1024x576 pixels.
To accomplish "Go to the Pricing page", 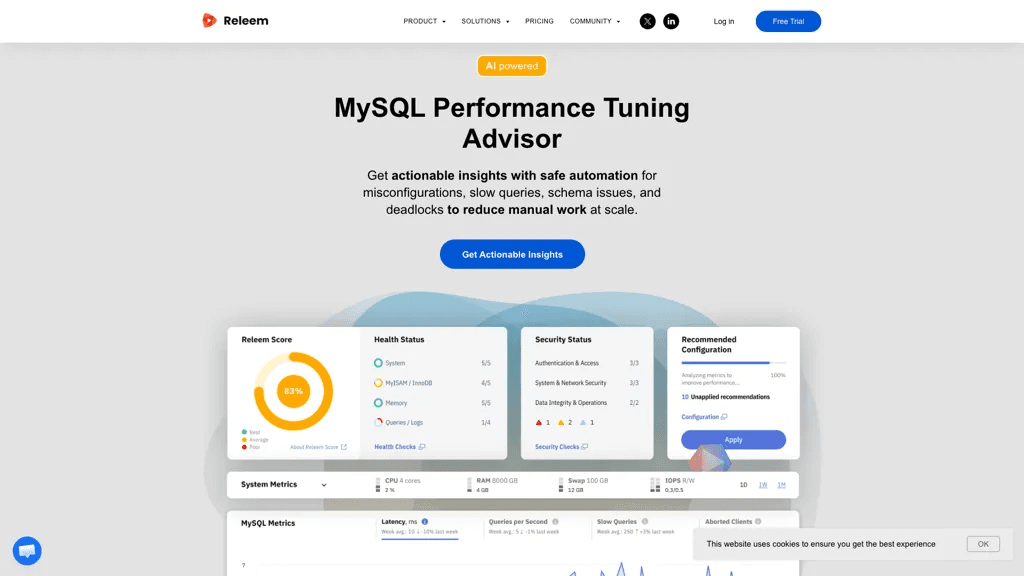I will [539, 22].
